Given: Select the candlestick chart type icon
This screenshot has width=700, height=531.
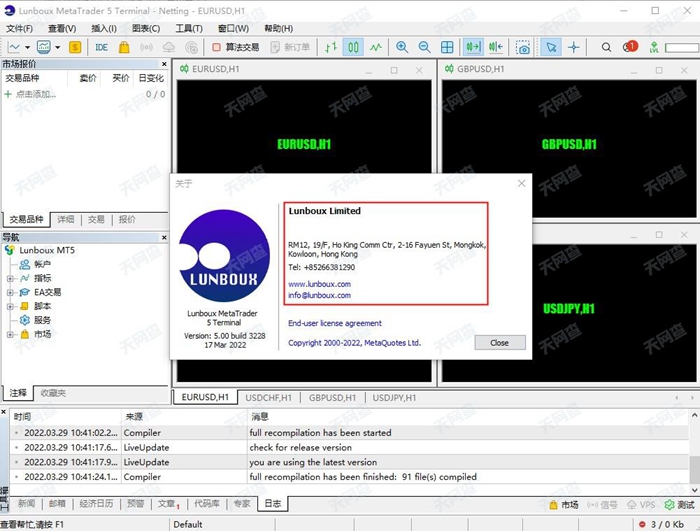Looking at the screenshot, I should pos(353,47).
